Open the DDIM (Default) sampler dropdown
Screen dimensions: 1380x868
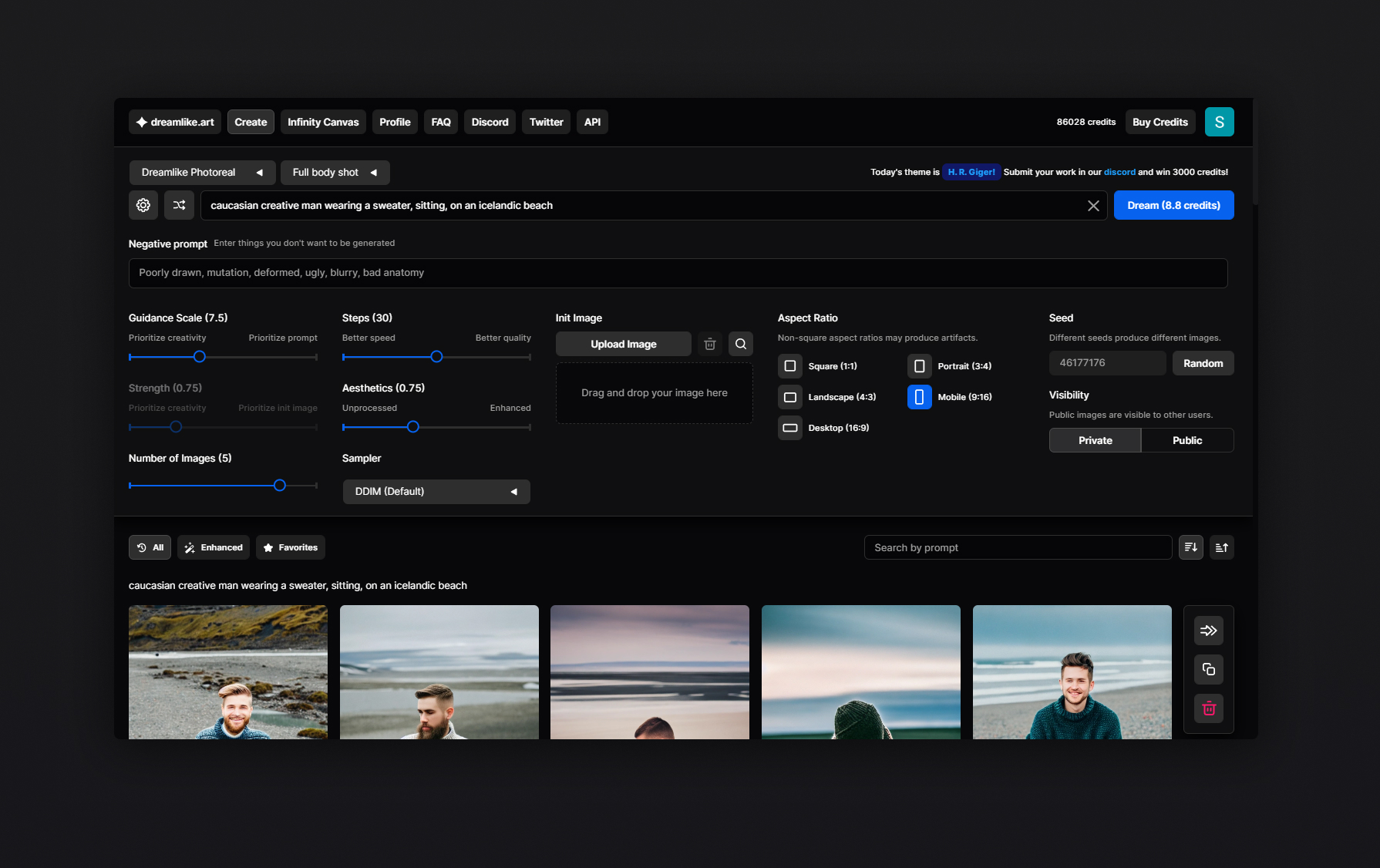tap(436, 492)
